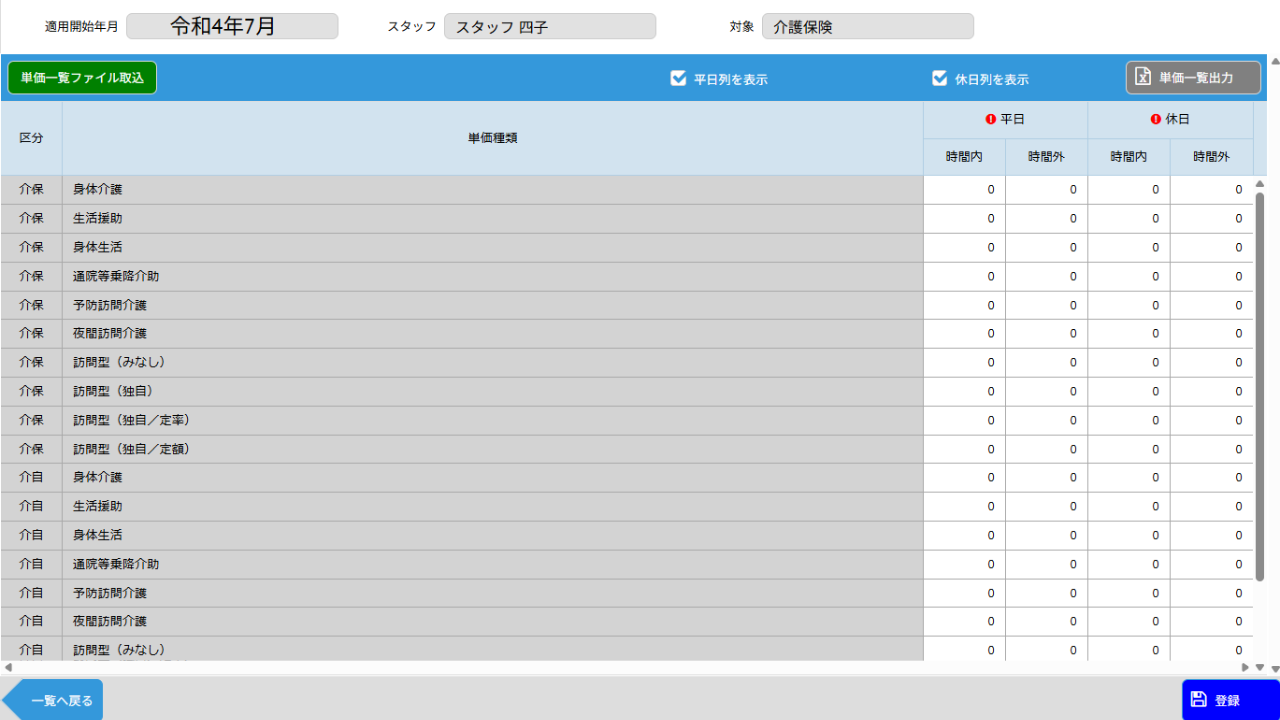
Task: Click the 単価一覧ファイル取込 button
Action: click(82, 78)
